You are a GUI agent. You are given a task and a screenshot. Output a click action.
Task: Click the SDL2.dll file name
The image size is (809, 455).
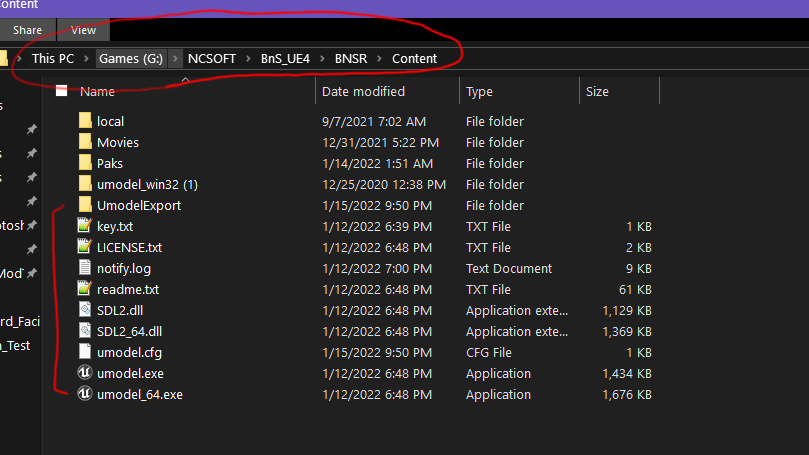(x=120, y=311)
